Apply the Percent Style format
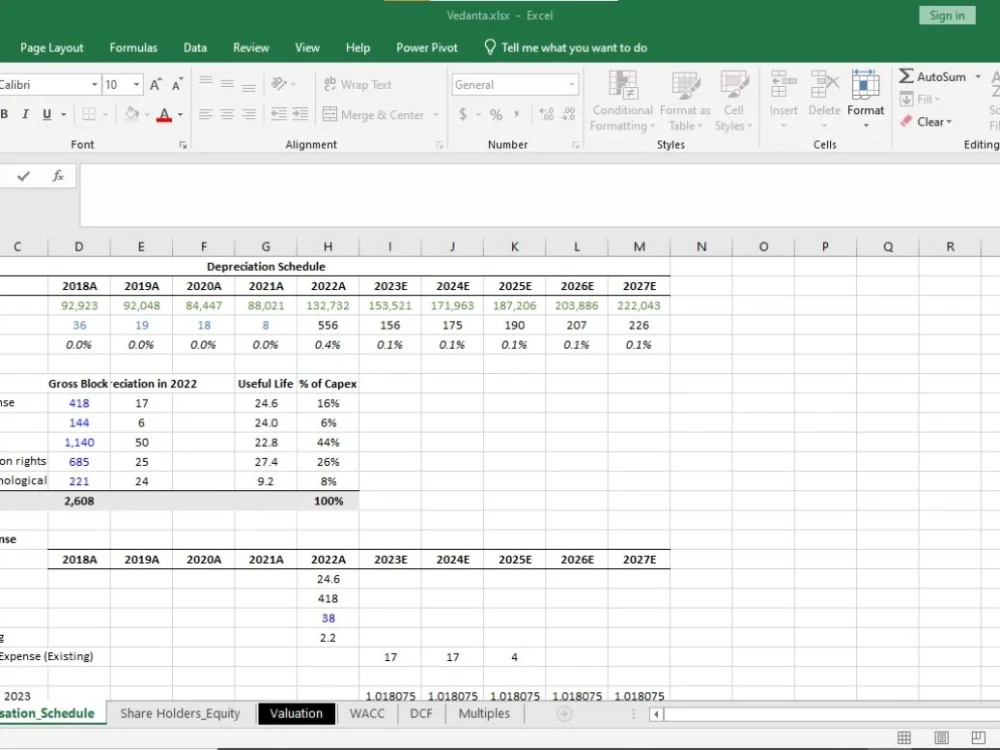The image size is (1000, 750). (x=496, y=114)
